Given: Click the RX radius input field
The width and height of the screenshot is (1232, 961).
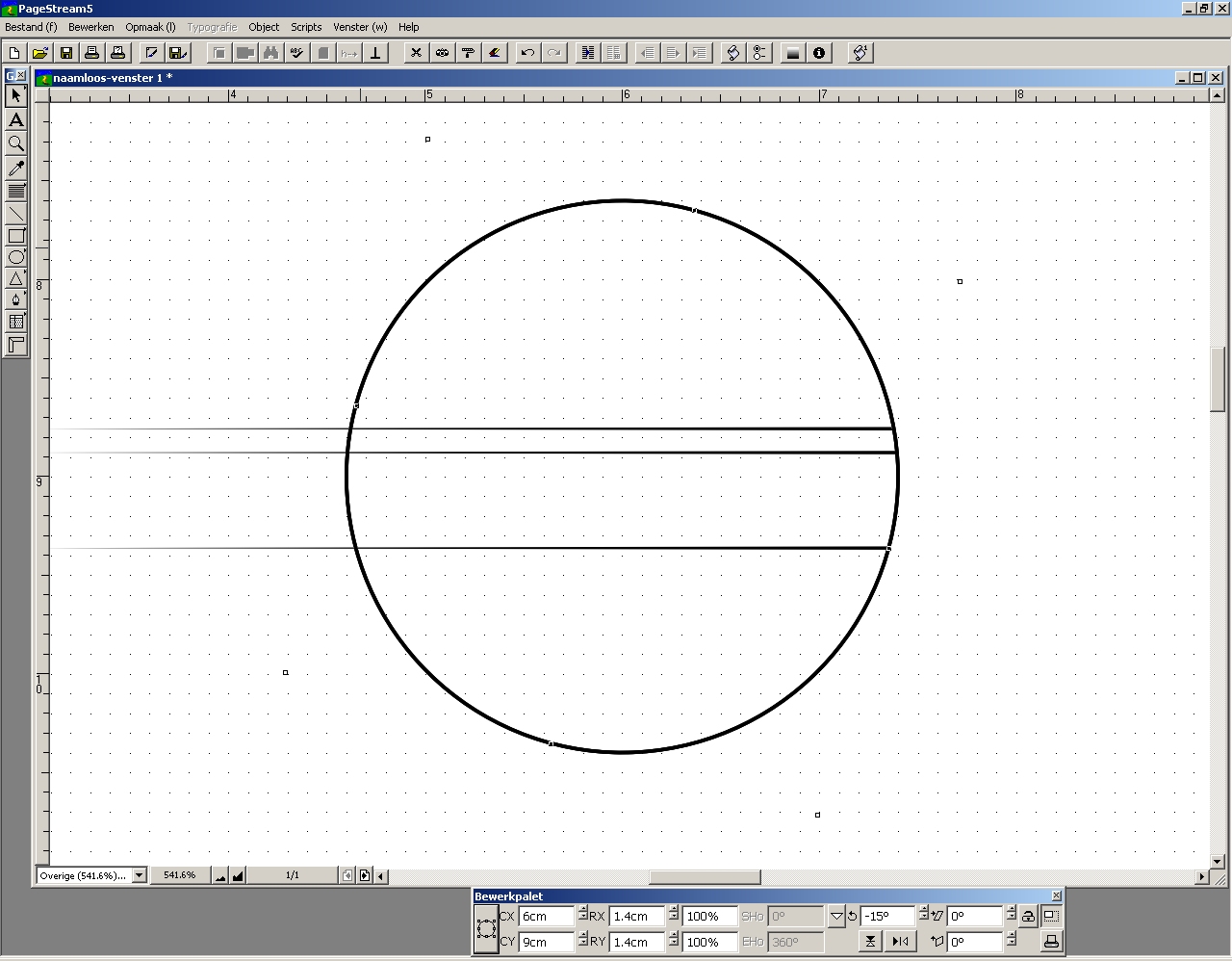Looking at the screenshot, I should pyautogui.click(x=636, y=917).
